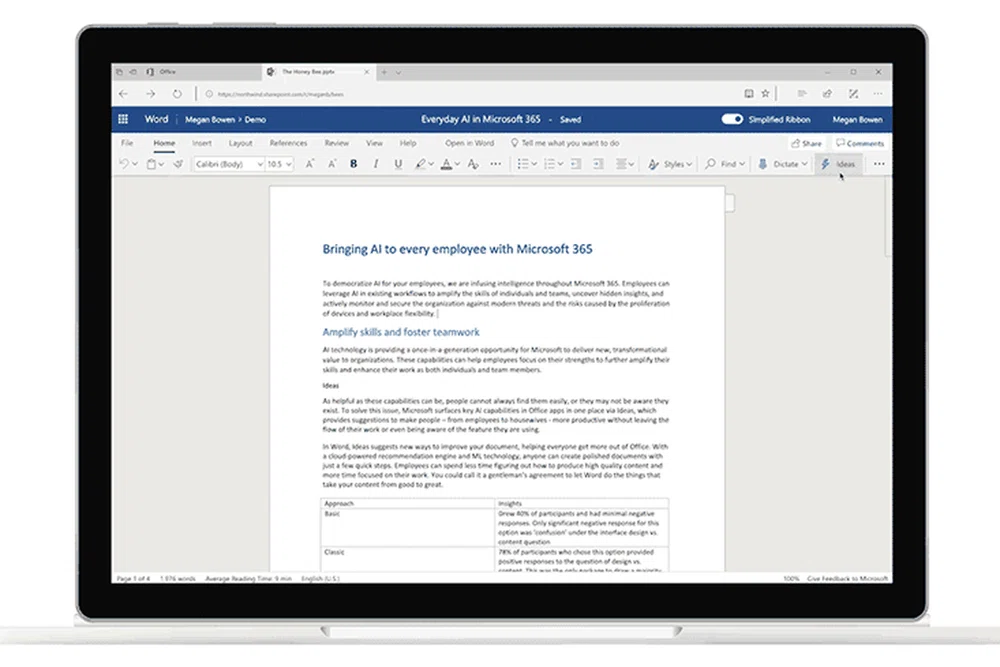Click the grow font size icon
Screen dimensions: 1000x667
click(x=309, y=164)
